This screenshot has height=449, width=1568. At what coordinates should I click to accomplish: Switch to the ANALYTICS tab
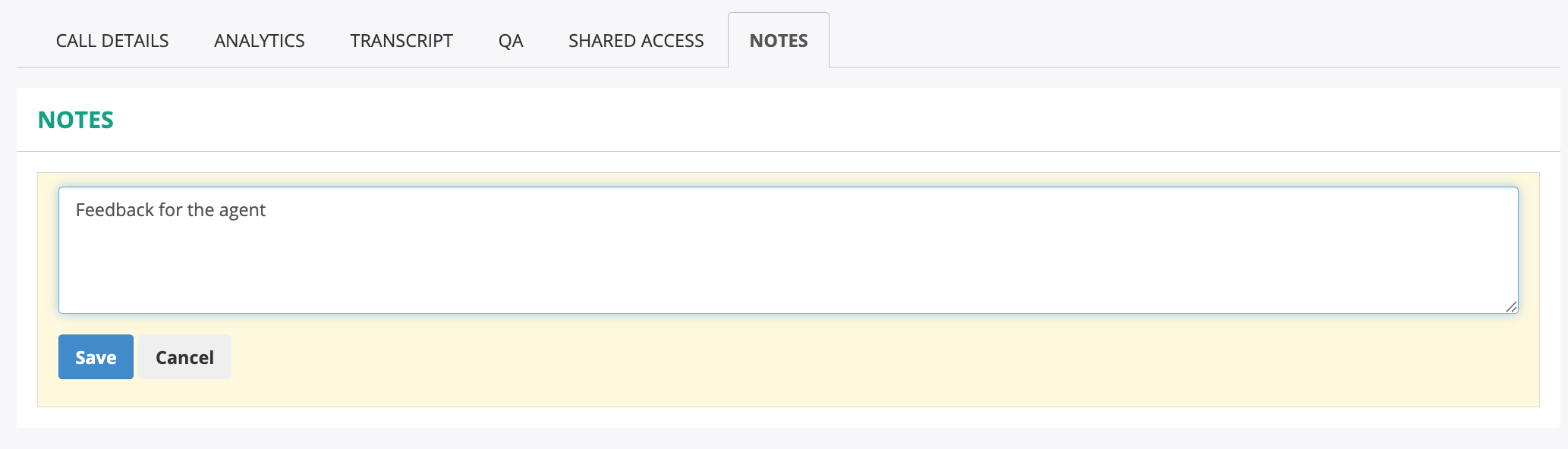260,41
